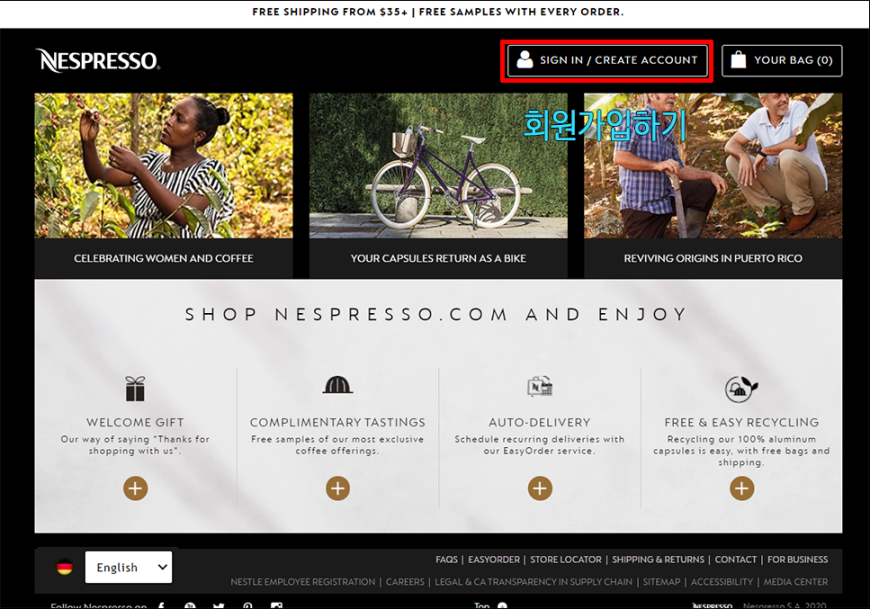Click the free shipping from $35+ banner
The width and height of the screenshot is (870, 609).
[x=438, y=12]
